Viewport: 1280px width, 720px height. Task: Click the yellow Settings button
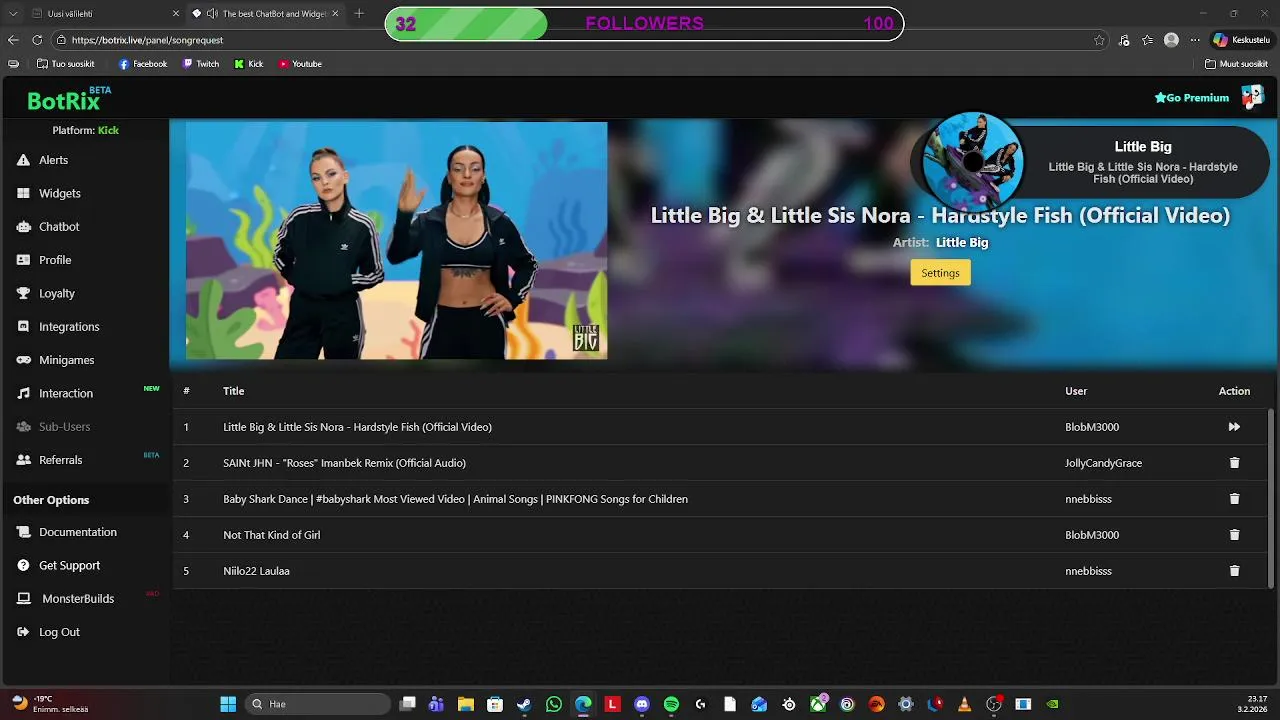pos(940,273)
